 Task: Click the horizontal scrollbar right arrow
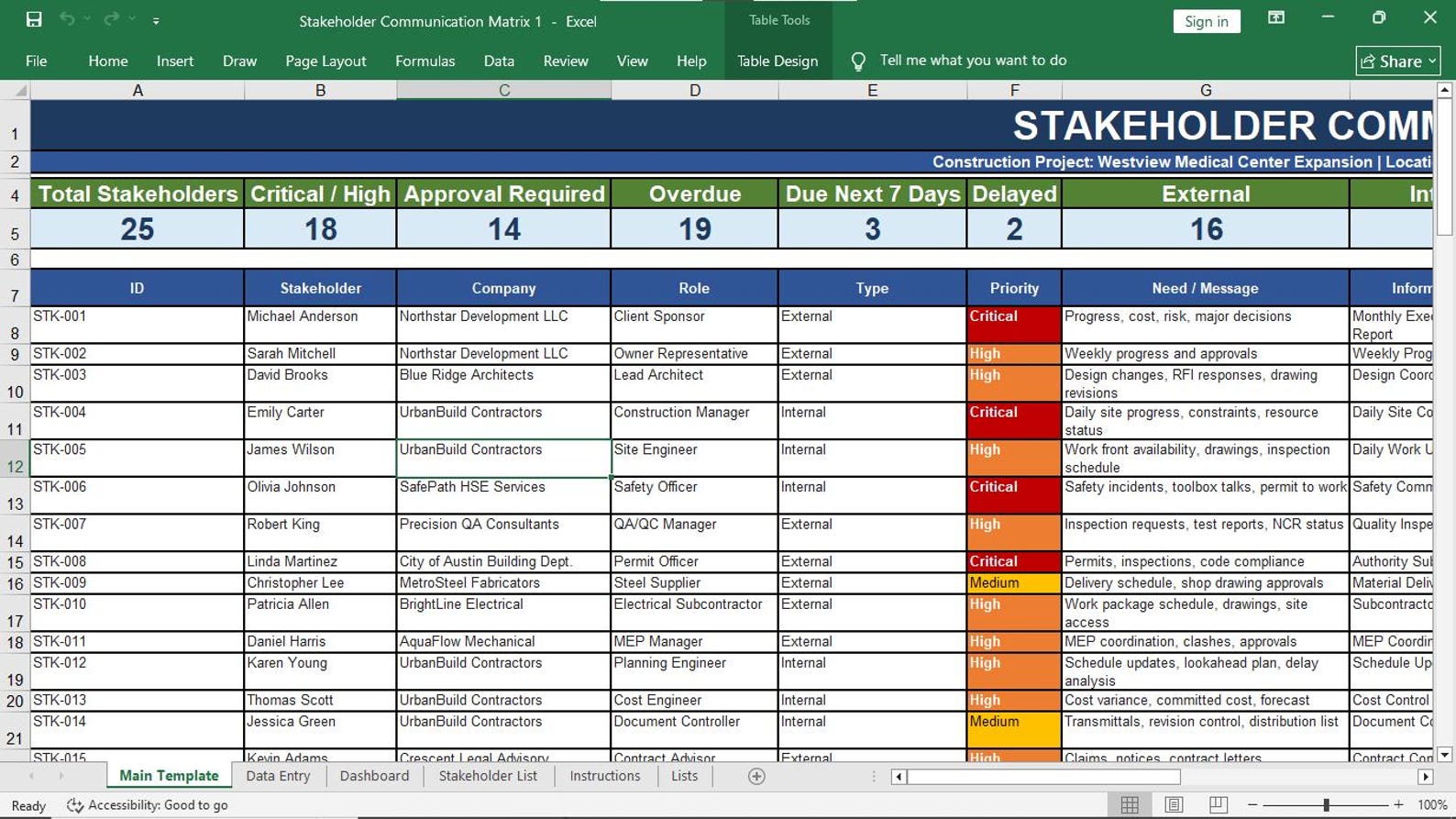point(1425,777)
